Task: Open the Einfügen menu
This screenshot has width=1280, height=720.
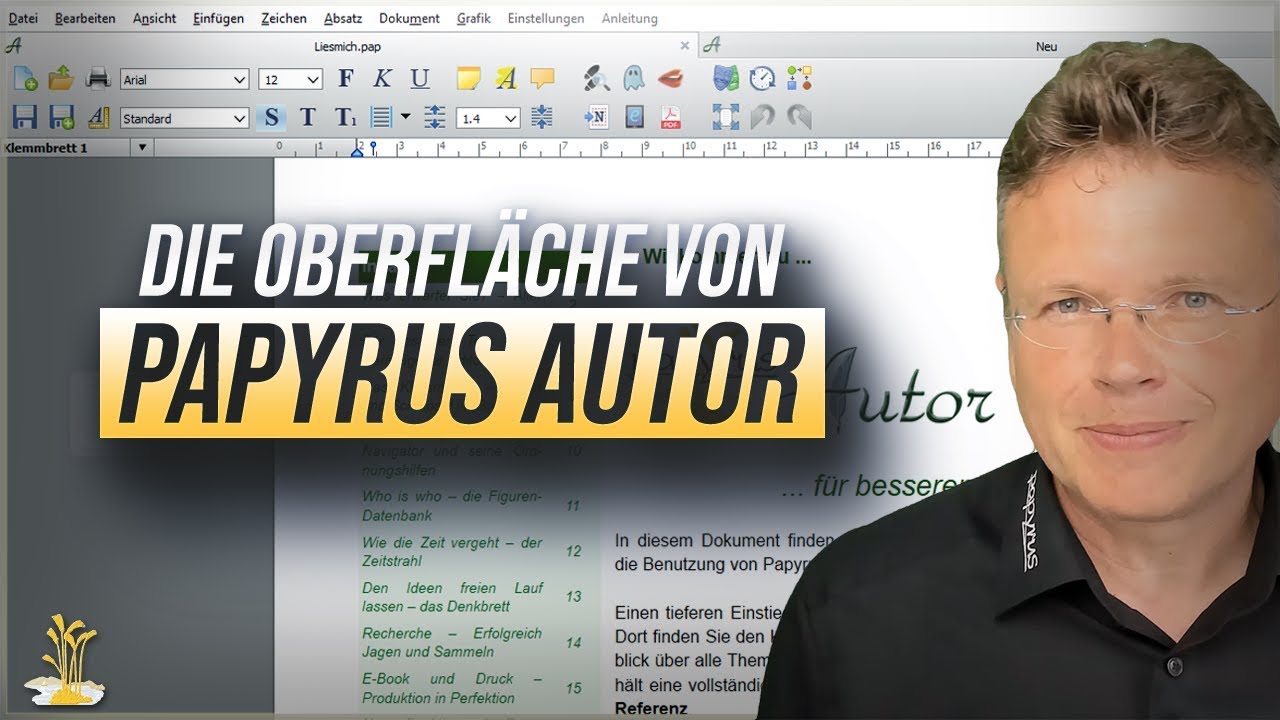Action: click(x=218, y=18)
